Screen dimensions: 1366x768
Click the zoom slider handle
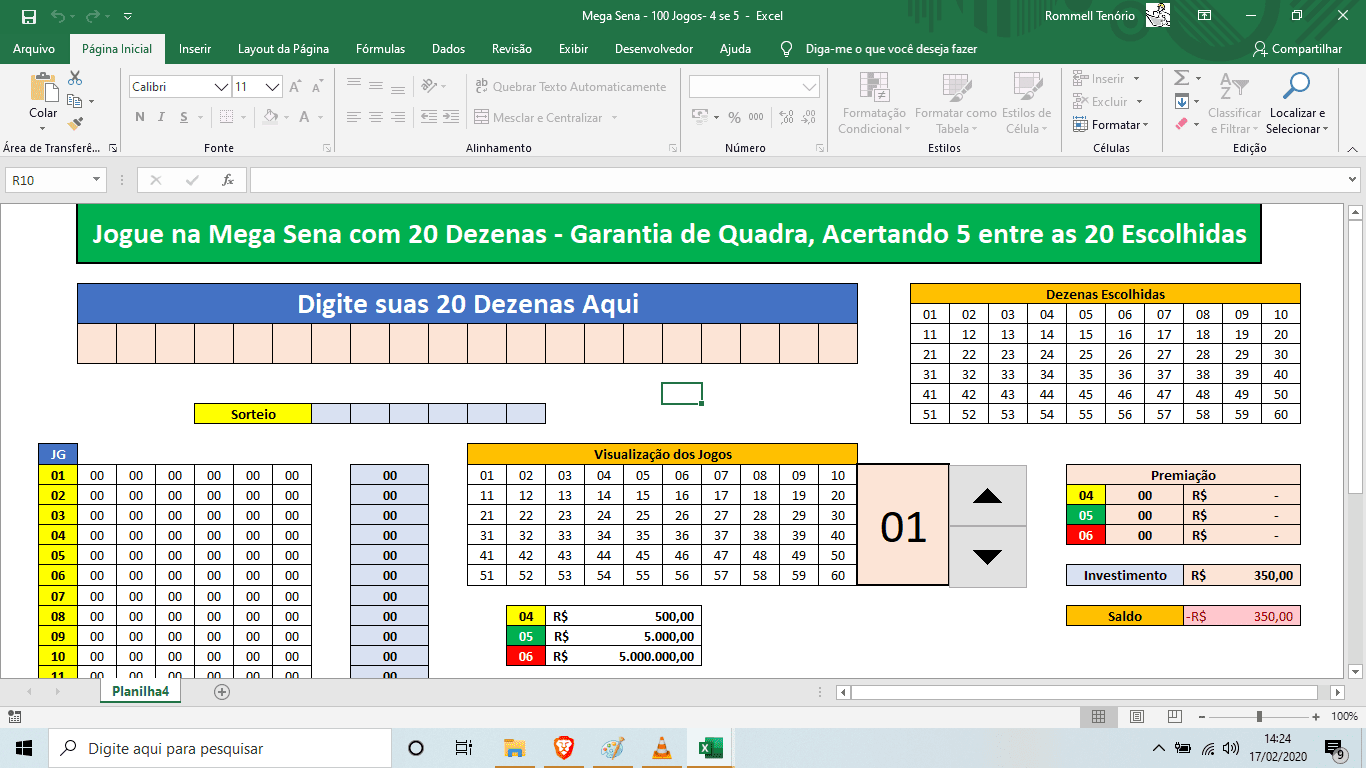tap(1259, 716)
